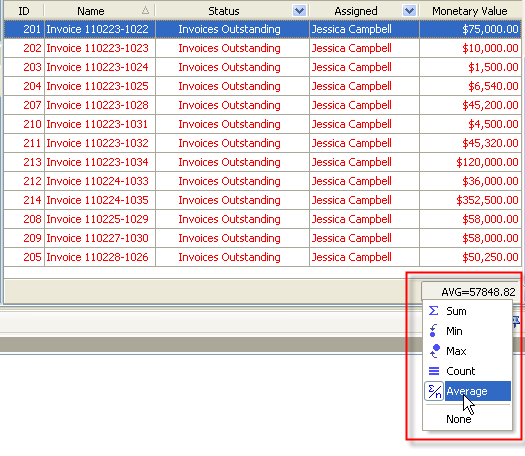Click the Count lines icon
The height and width of the screenshot is (456, 525).
coord(434,371)
